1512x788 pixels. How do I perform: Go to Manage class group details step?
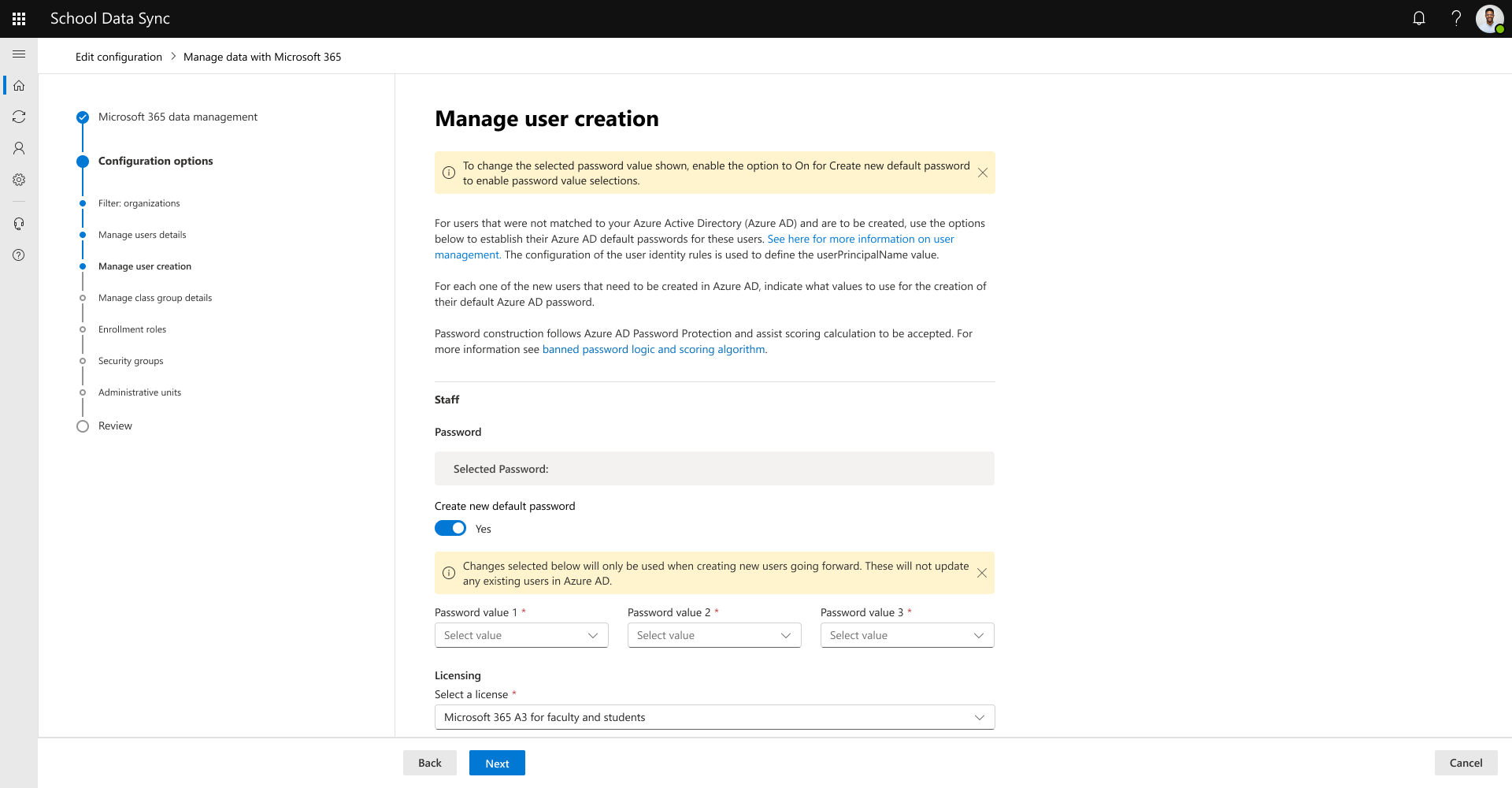tap(155, 298)
